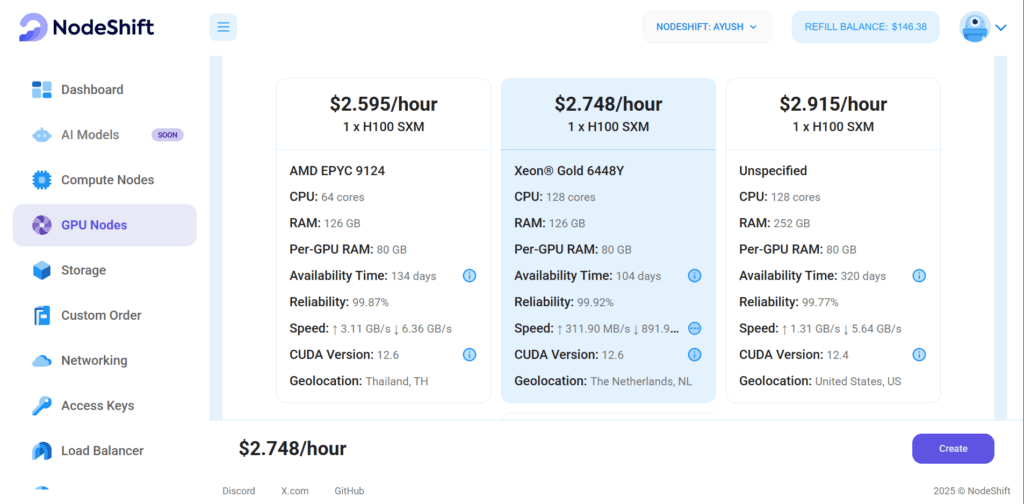1024x504 pixels.
Task: Click Availability Time info on Unspecified card
Action: (x=919, y=276)
